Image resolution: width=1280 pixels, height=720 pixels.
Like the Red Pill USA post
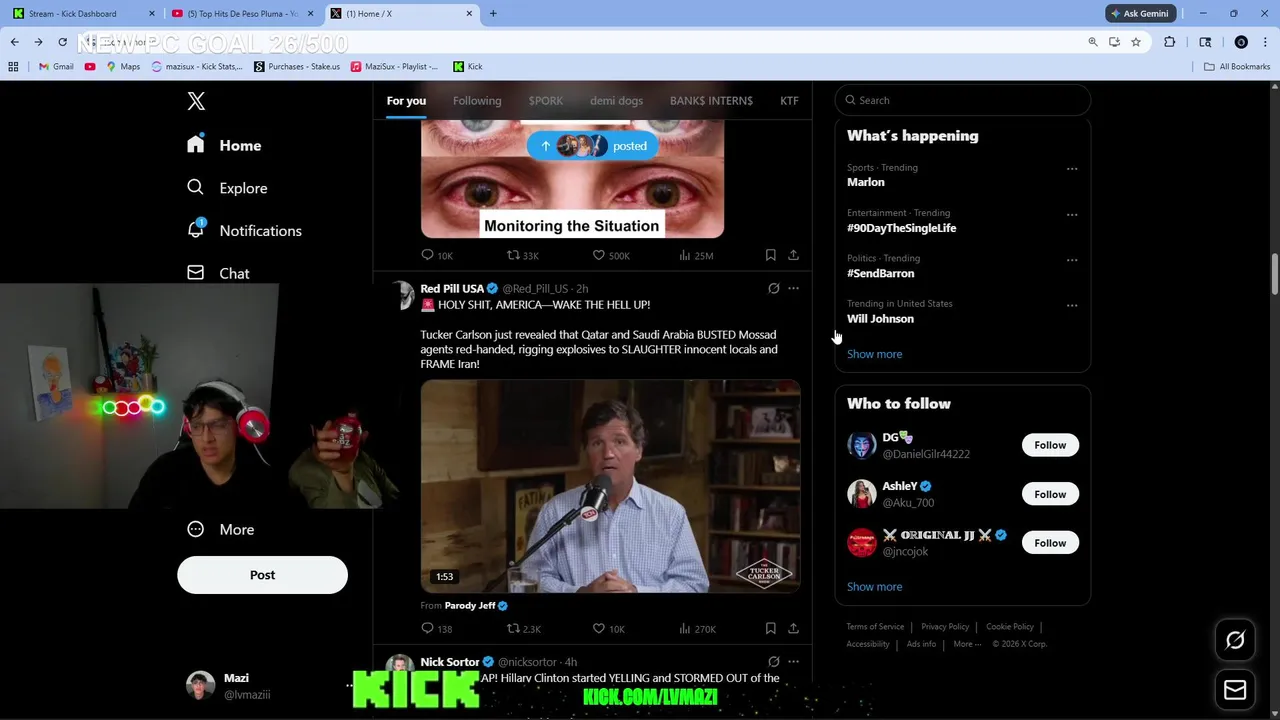[609, 629]
